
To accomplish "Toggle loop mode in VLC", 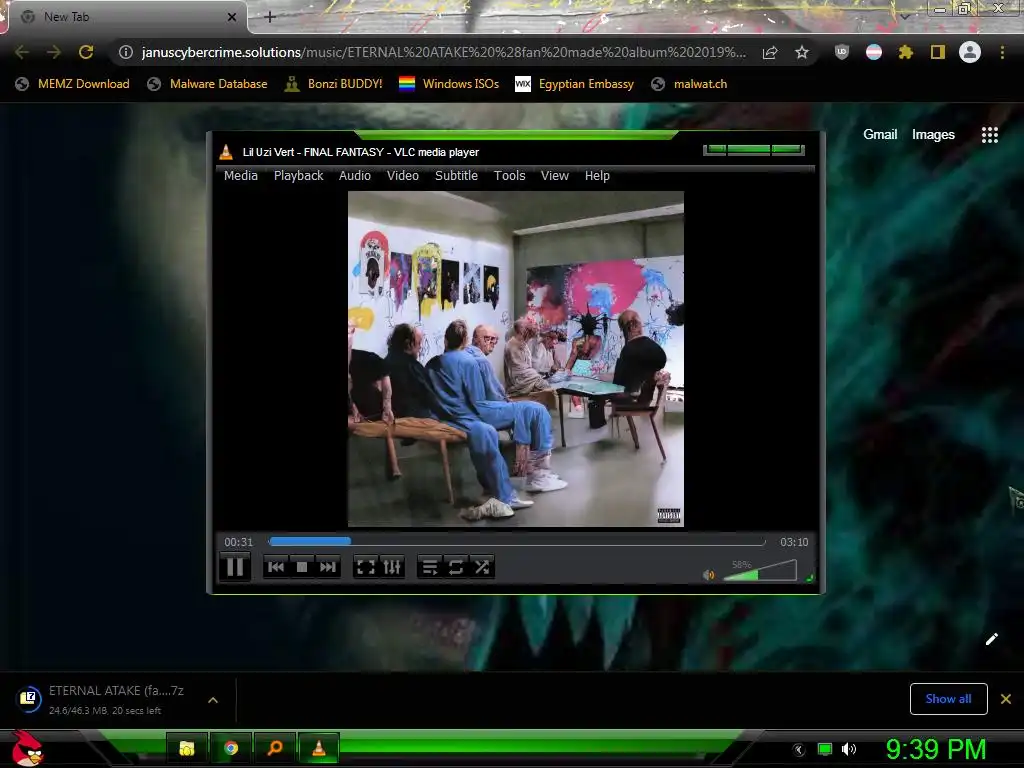I will click(455, 567).
